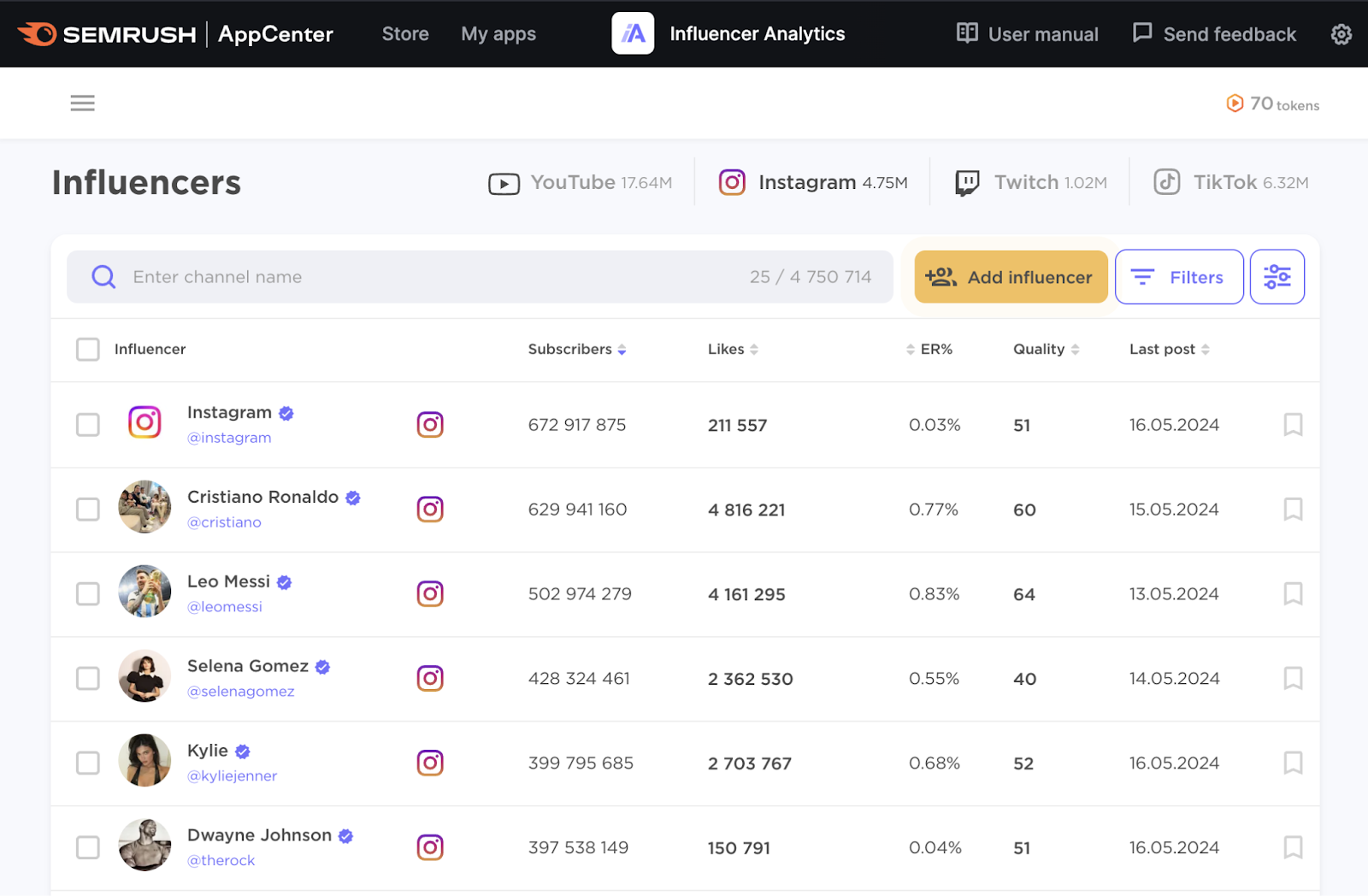Bookmark Selena Gomez's profile
This screenshot has height=896, width=1368.
coord(1292,679)
